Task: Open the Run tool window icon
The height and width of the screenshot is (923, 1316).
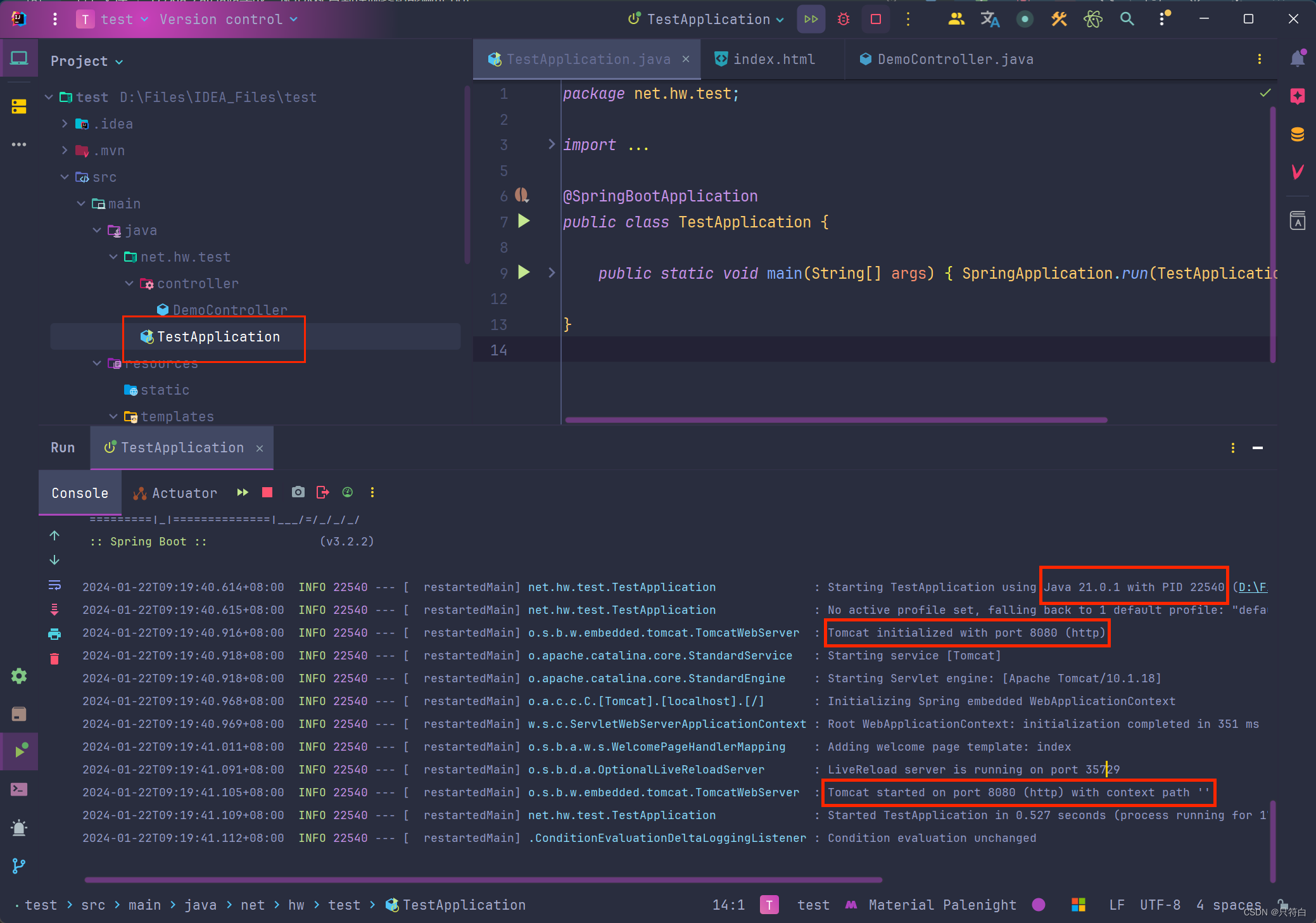Action: point(20,751)
